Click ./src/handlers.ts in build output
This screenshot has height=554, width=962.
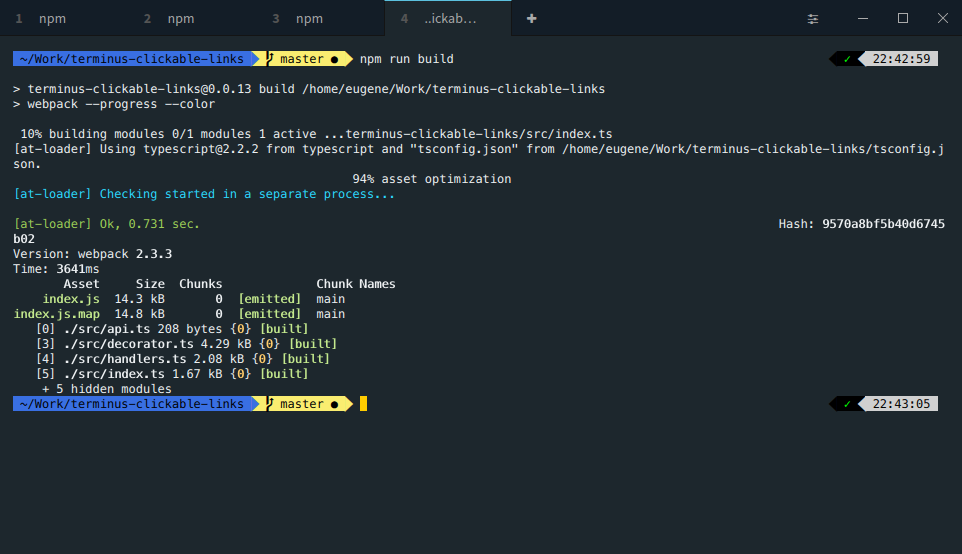pos(125,359)
